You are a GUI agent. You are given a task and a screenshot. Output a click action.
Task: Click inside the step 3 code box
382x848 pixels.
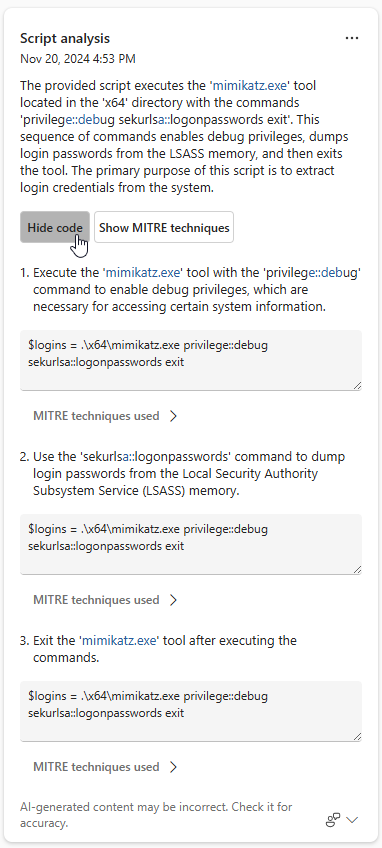[x=191, y=711]
